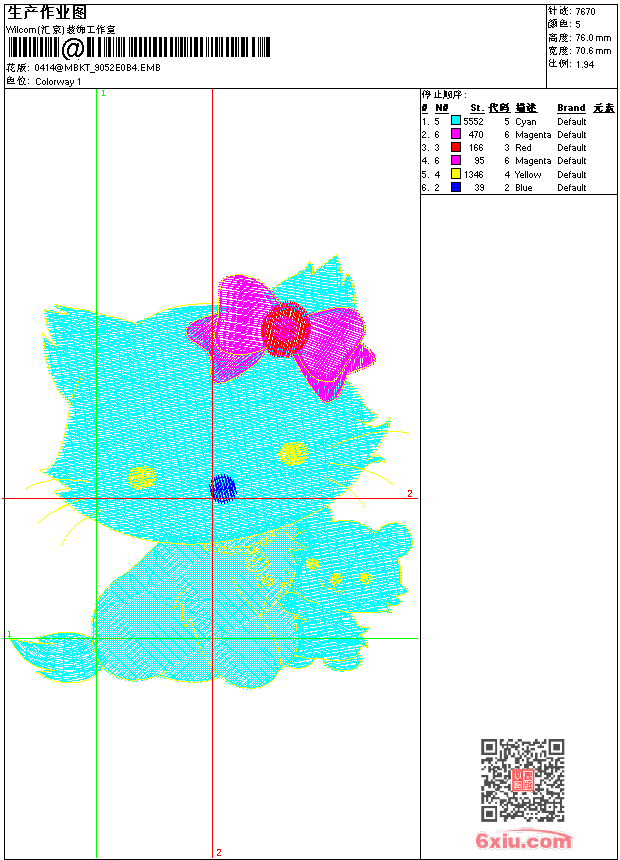Click the barcode strip under the title
Viewport: 620px width, 860px height.
tap(139, 48)
